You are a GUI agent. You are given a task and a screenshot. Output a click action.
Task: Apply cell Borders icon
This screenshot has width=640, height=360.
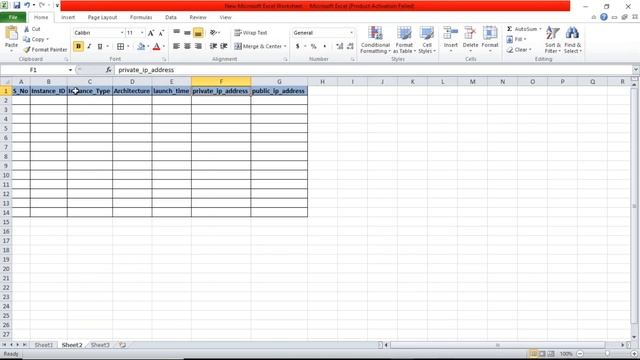point(120,47)
